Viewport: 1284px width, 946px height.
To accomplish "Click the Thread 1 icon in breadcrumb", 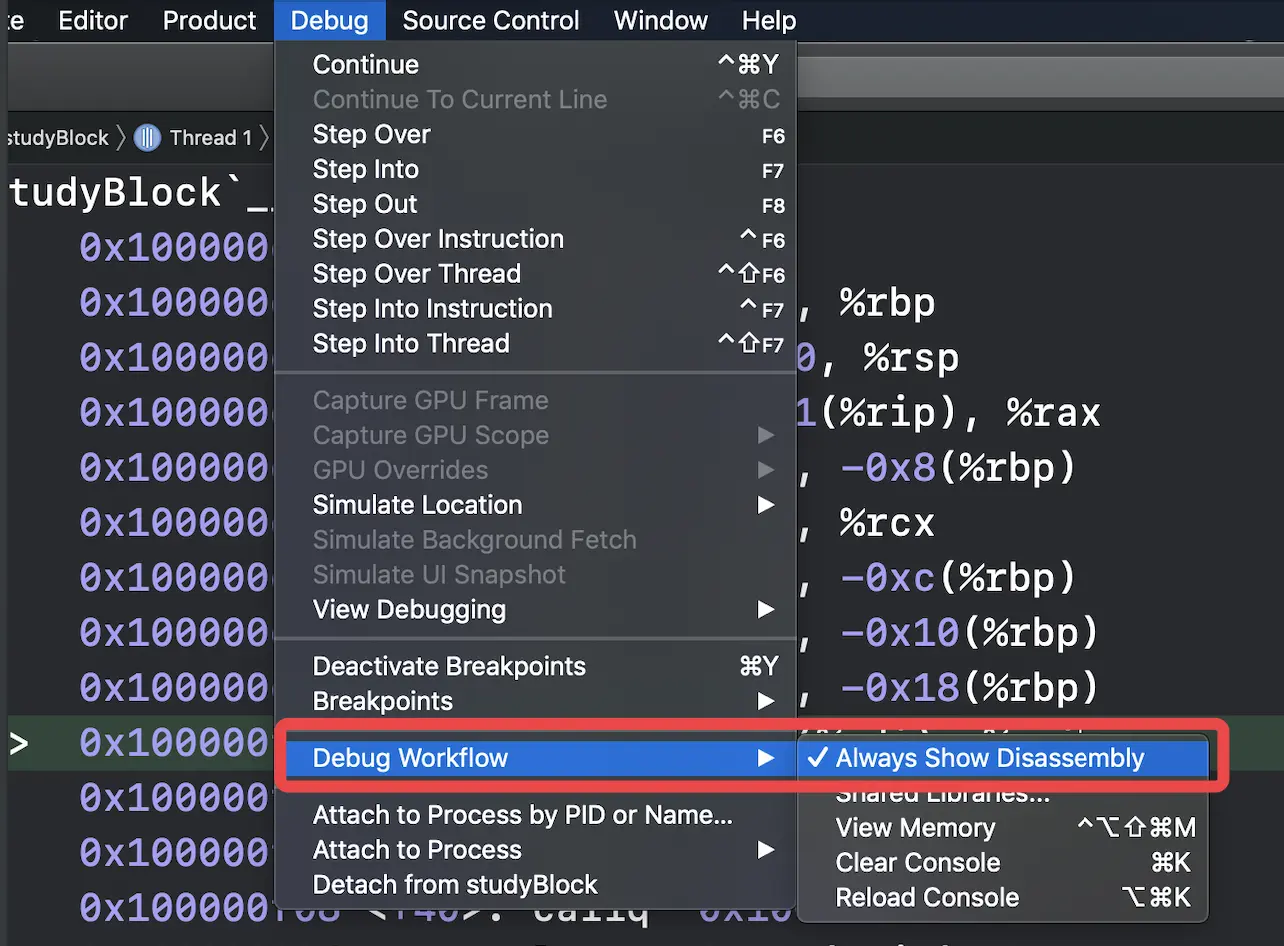I will click(x=147, y=138).
